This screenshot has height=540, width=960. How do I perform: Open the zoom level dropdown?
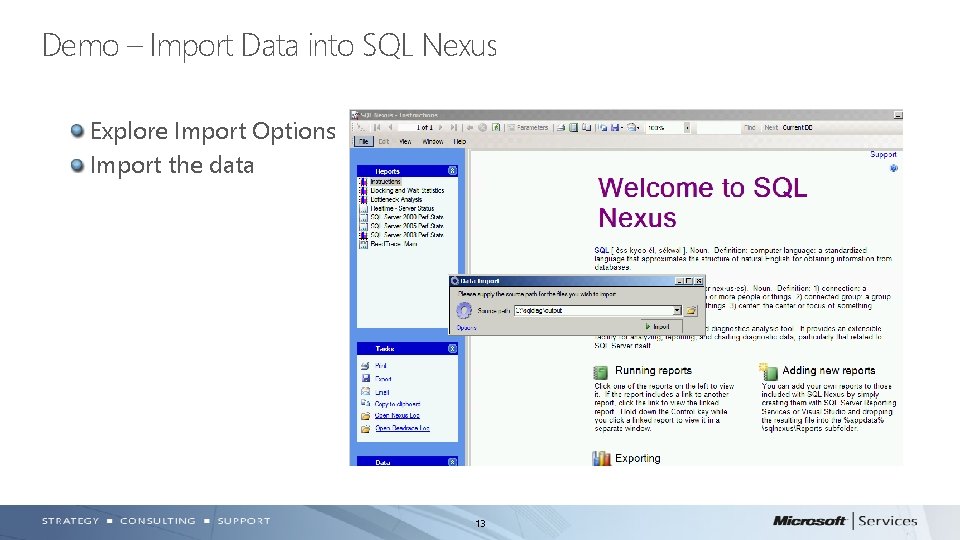pyautogui.click(x=687, y=127)
